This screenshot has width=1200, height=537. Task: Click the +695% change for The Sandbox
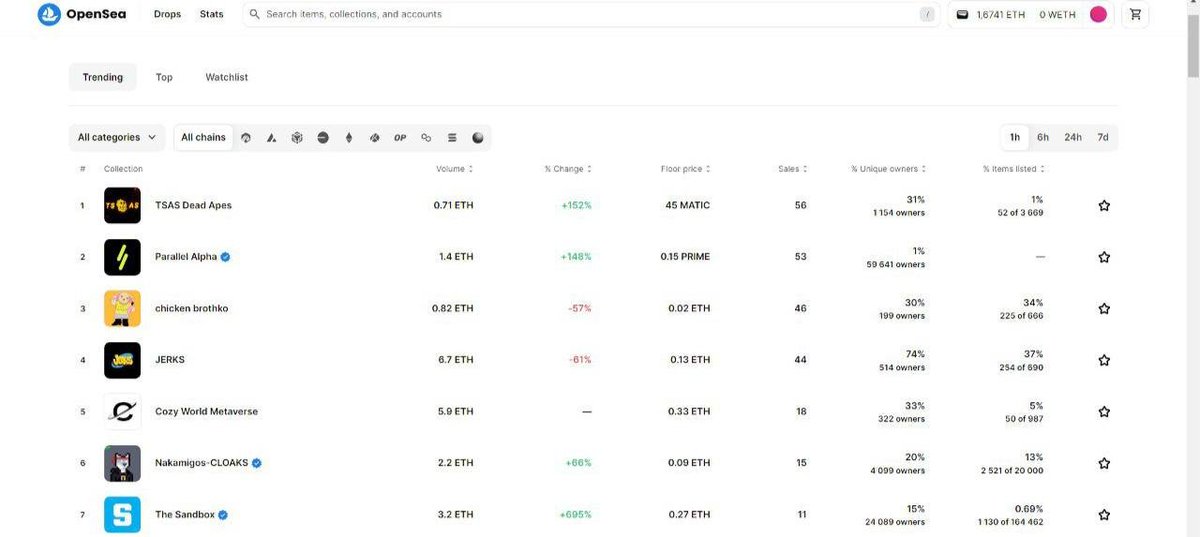[x=575, y=515]
